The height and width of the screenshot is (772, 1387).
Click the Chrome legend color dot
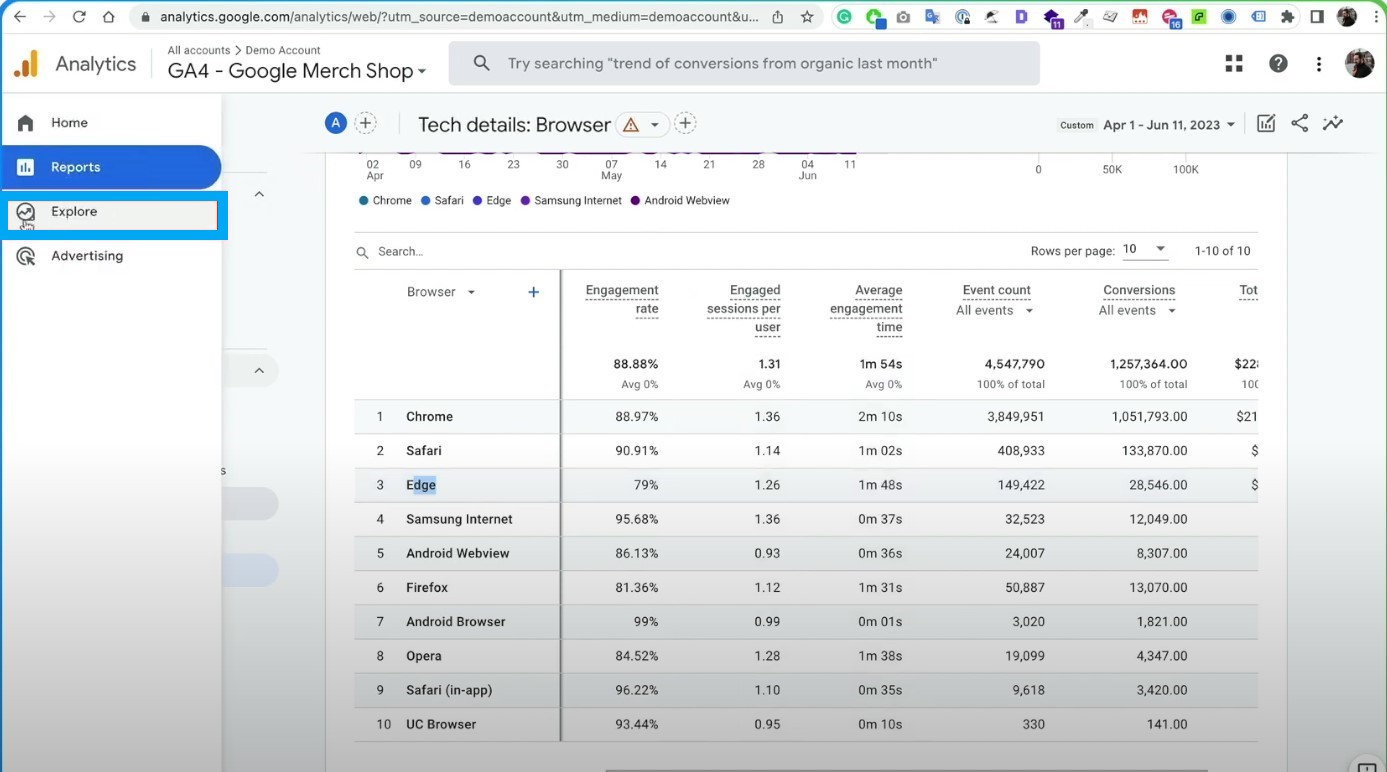click(x=364, y=201)
